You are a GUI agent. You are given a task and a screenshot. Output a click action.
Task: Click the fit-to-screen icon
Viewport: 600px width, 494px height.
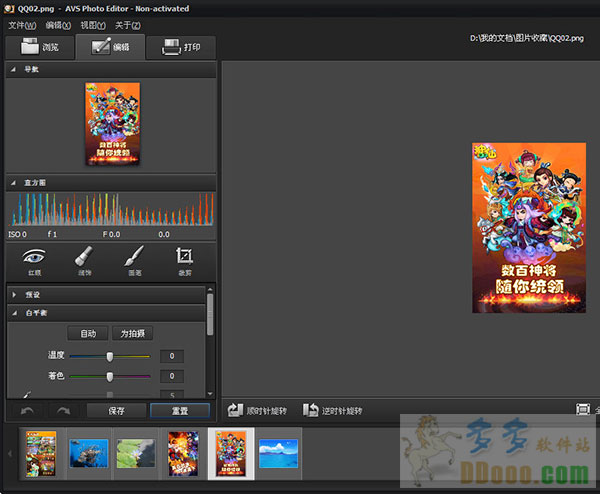click(x=583, y=409)
